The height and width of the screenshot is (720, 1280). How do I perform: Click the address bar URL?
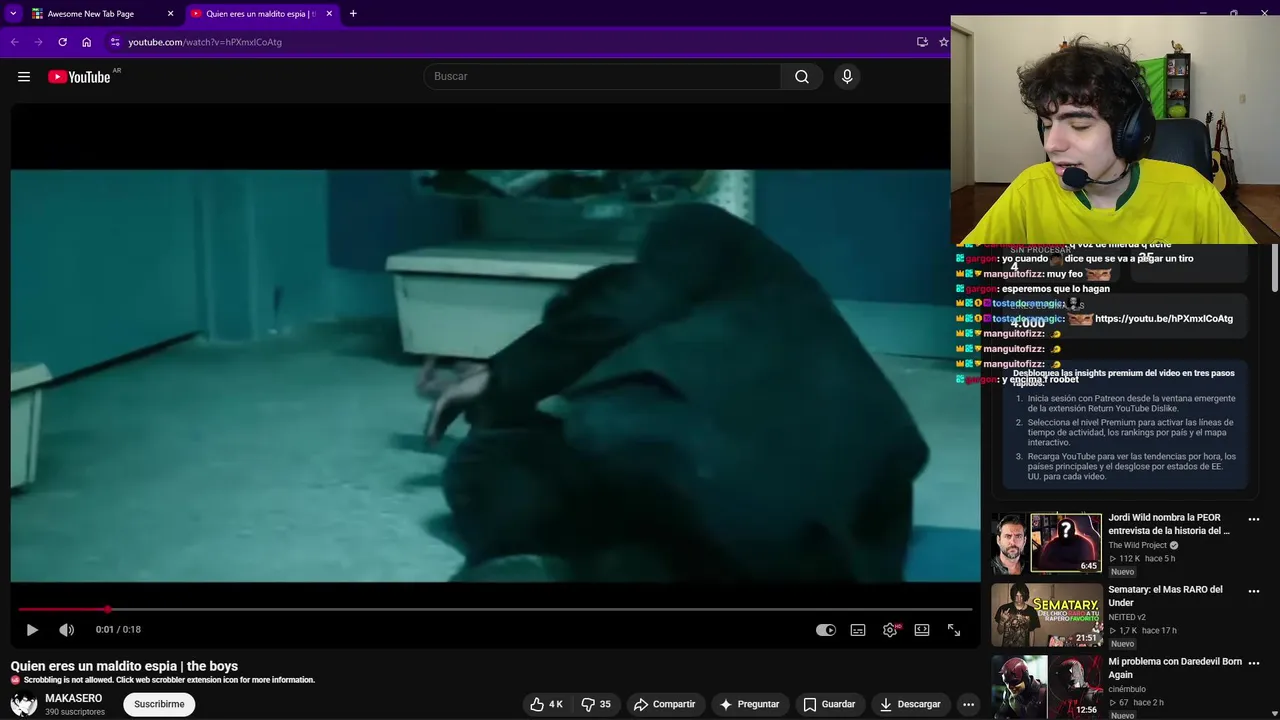point(205,42)
